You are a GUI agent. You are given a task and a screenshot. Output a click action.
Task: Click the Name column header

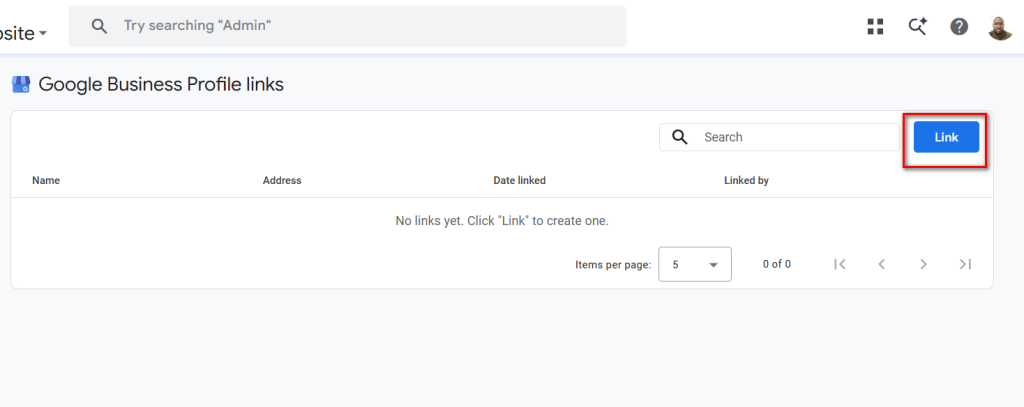[x=46, y=180]
